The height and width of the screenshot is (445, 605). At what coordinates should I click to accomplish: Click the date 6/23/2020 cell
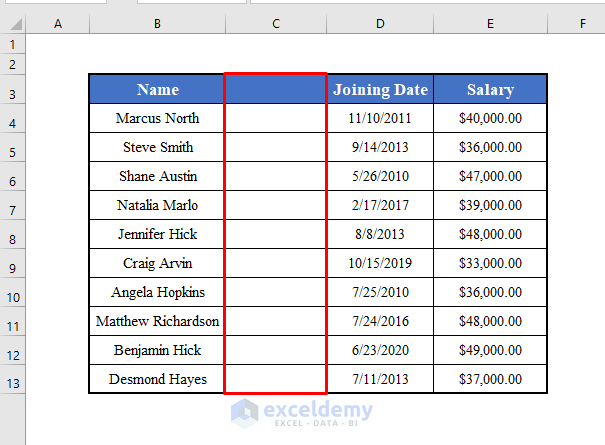[x=380, y=350]
